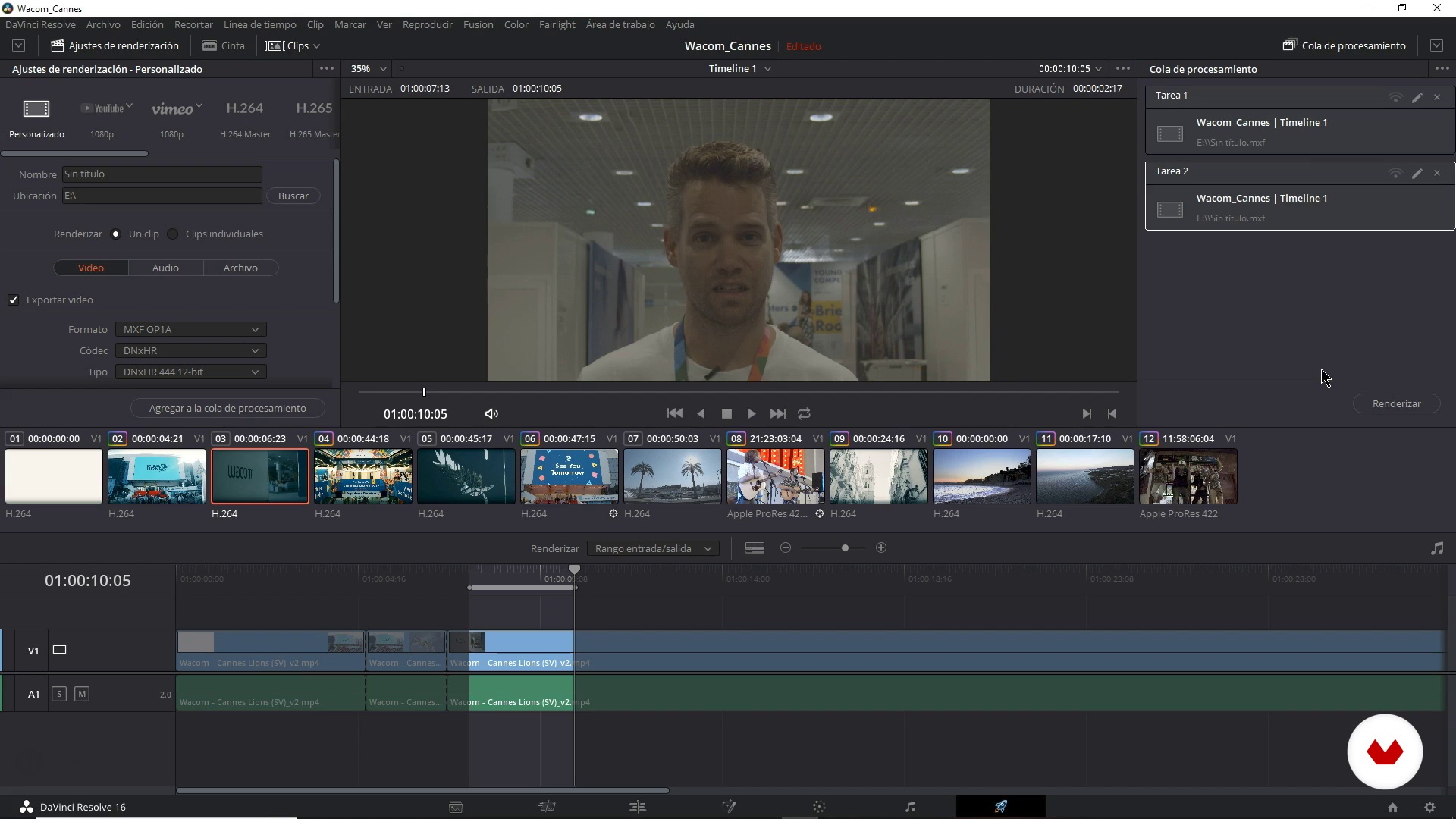Image resolution: width=1456 pixels, height=819 pixels.
Task: Click the viewer scrub bar playhead
Action: [x=424, y=392]
